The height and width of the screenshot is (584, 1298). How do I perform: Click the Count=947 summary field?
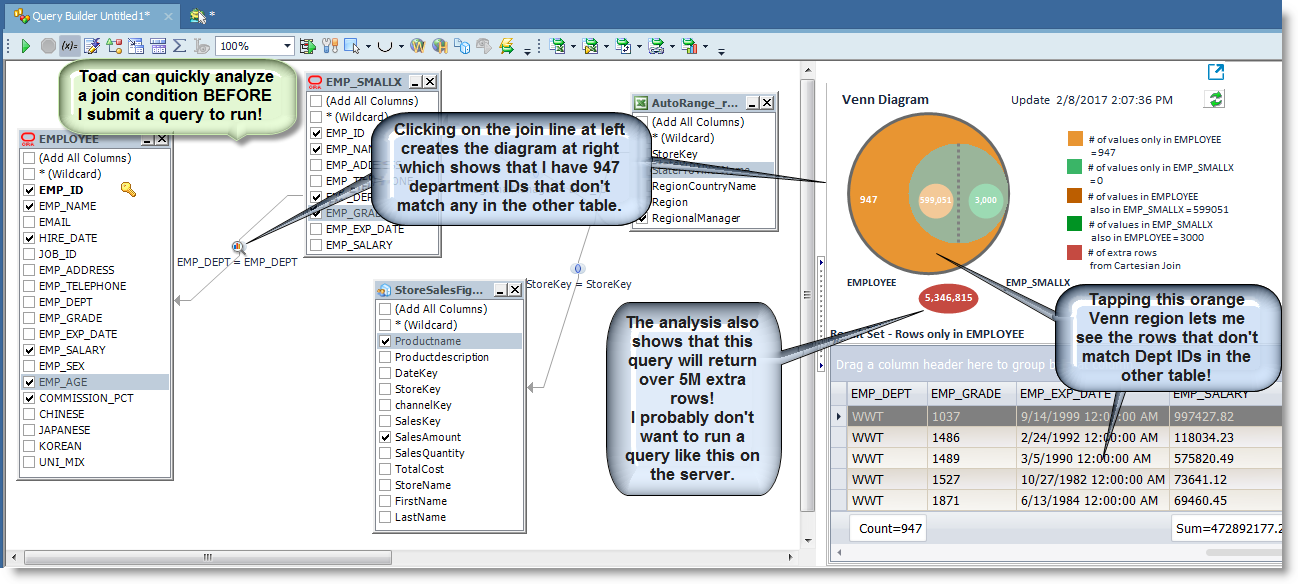coord(888,527)
